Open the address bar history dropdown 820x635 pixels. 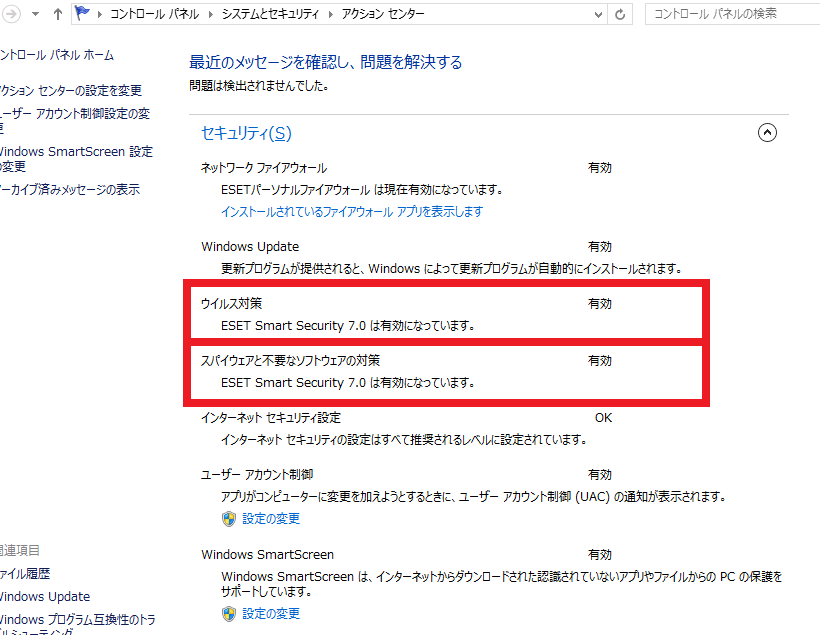[x=597, y=15]
